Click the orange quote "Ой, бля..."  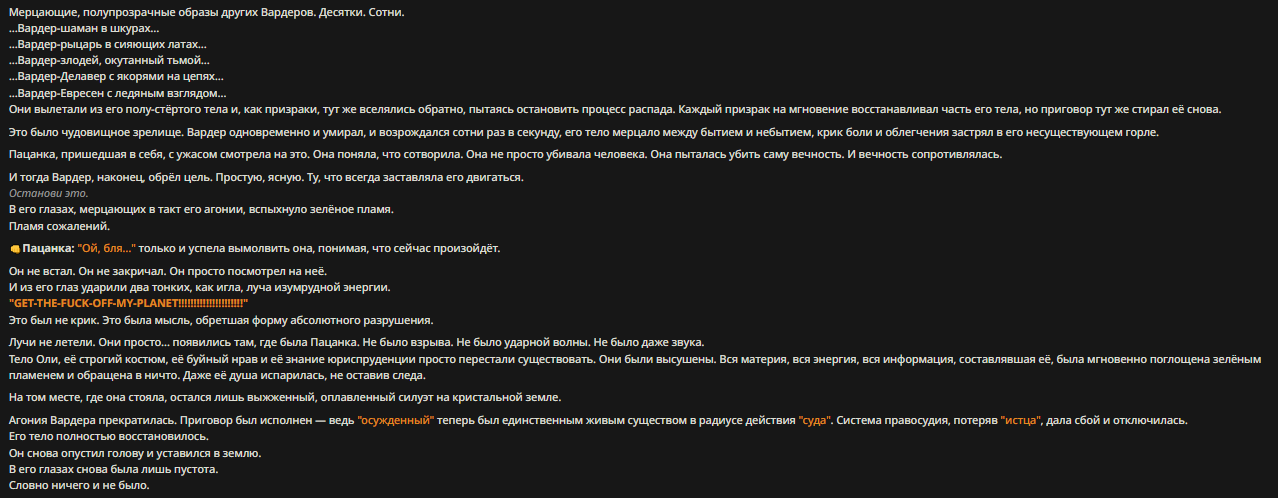tap(105, 248)
